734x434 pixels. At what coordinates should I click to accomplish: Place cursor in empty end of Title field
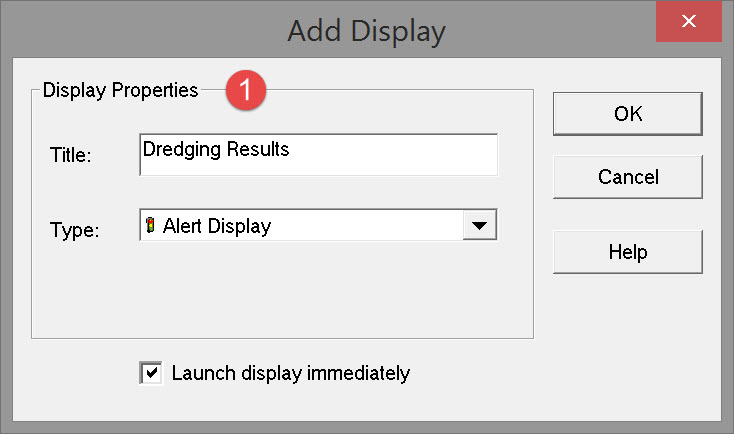(x=400, y=152)
